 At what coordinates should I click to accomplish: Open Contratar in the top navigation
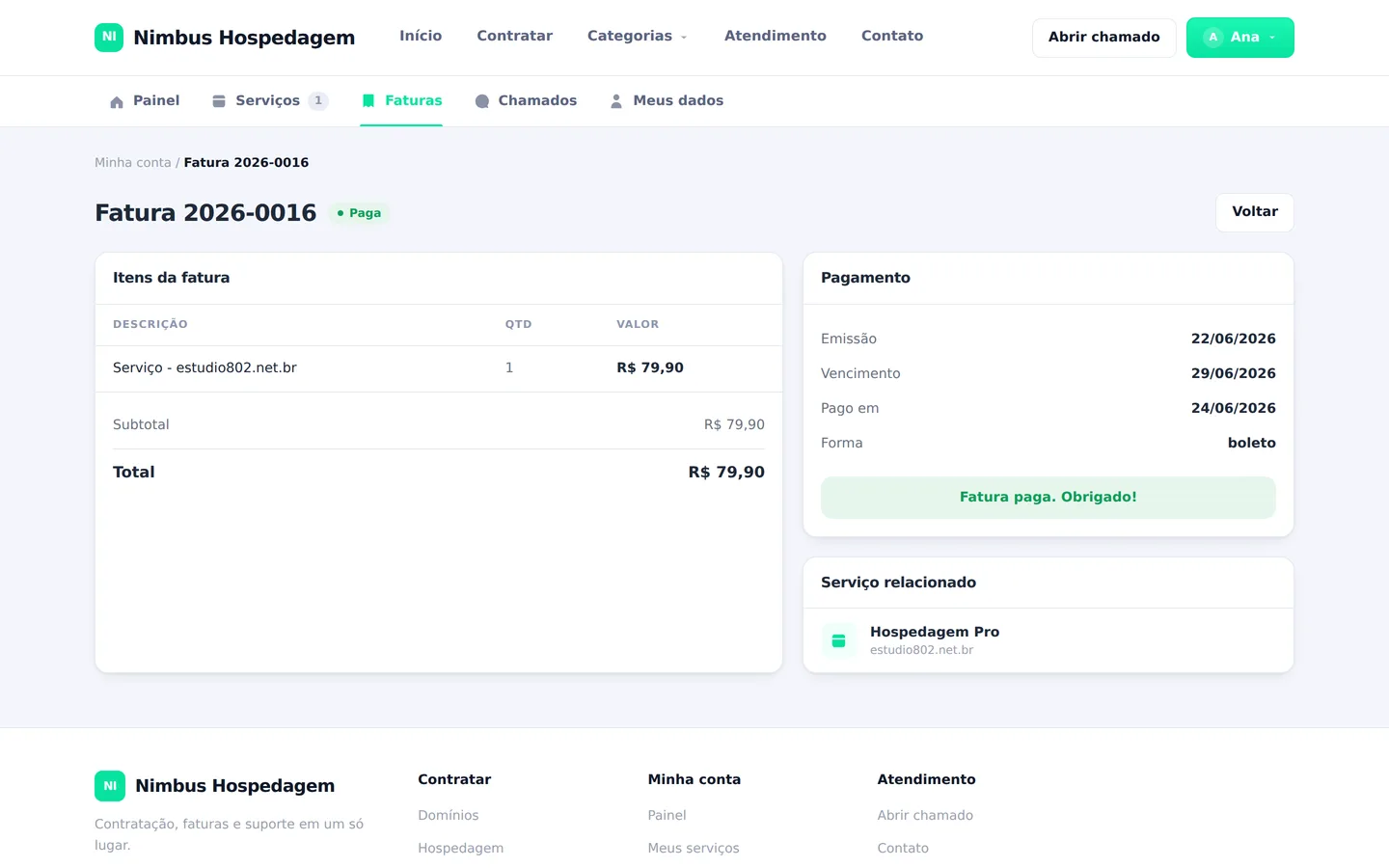point(514,37)
